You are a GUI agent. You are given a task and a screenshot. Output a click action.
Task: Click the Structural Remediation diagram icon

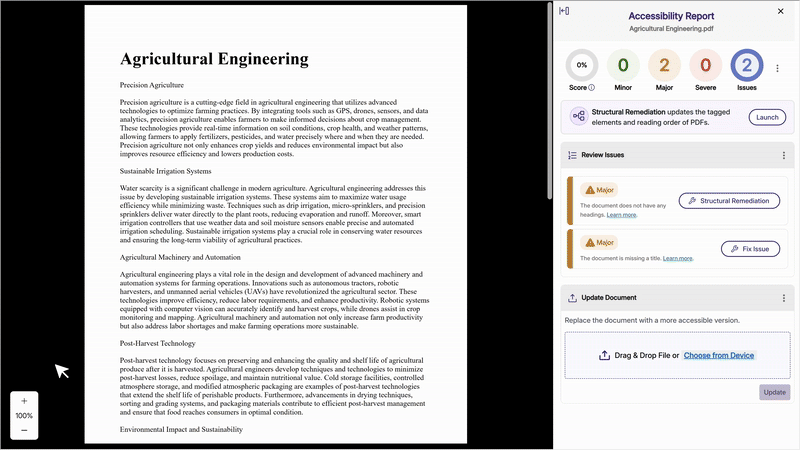point(577,117)
